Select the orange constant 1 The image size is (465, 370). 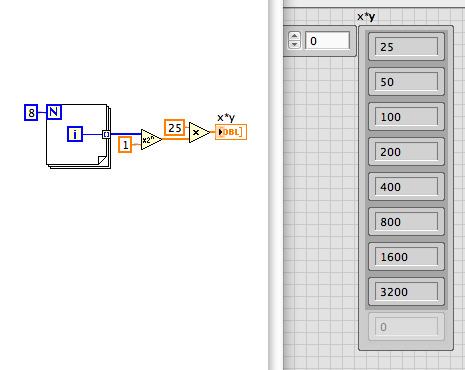[x=125, y=145]
